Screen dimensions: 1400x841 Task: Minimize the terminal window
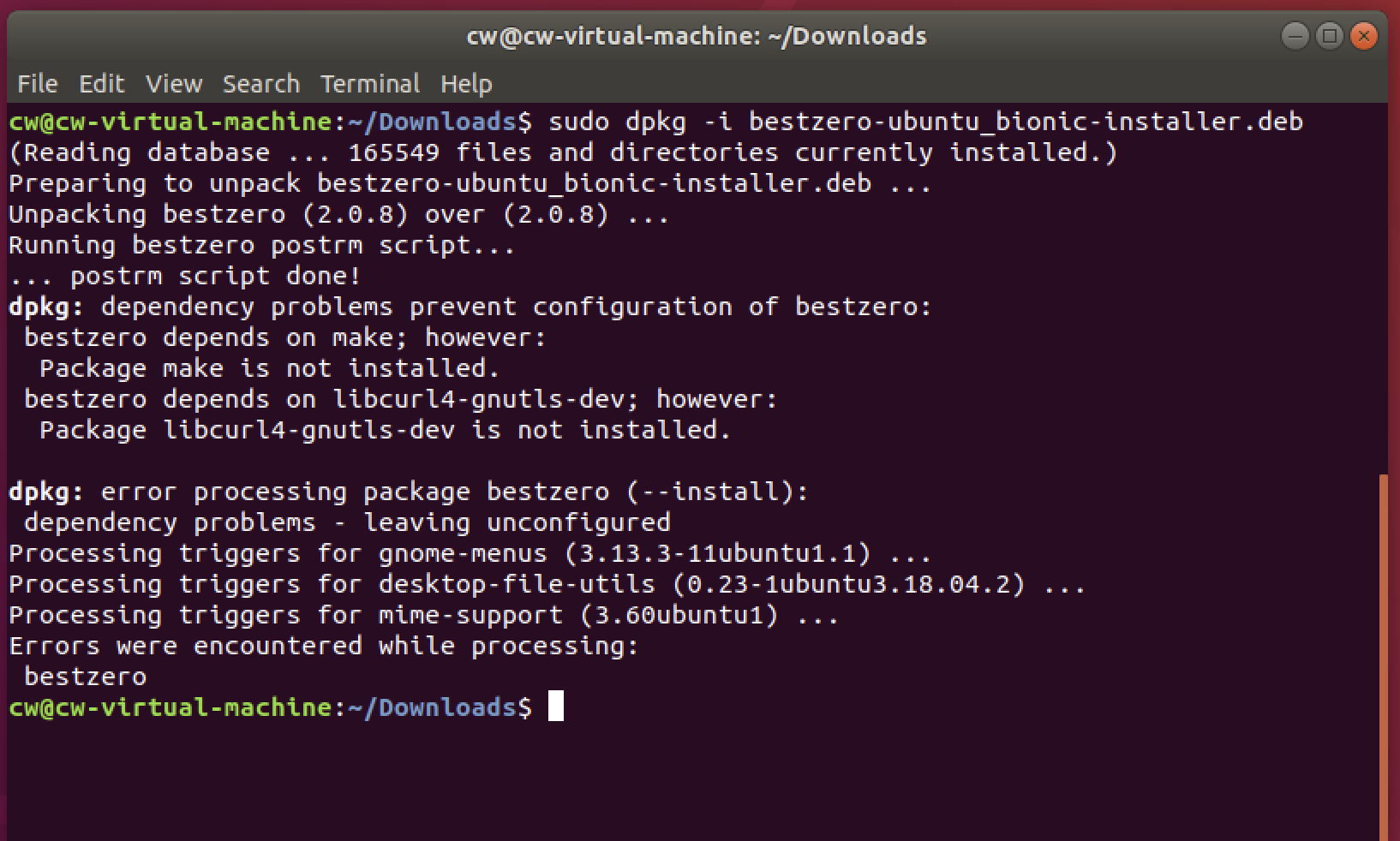pos(1295,36)
